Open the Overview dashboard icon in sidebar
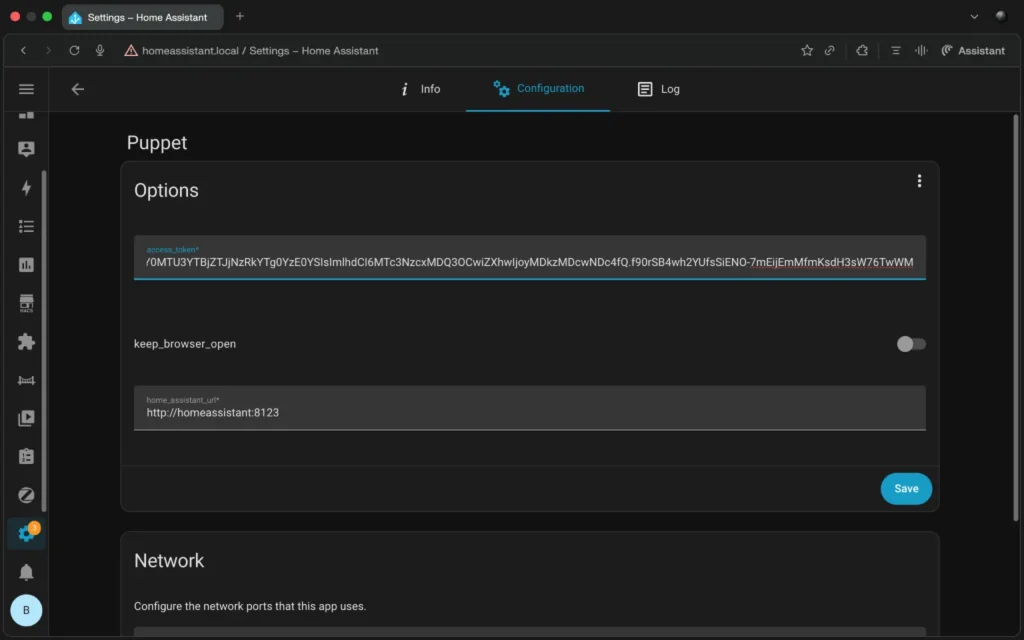1024x640 pixels. (26, 116)
